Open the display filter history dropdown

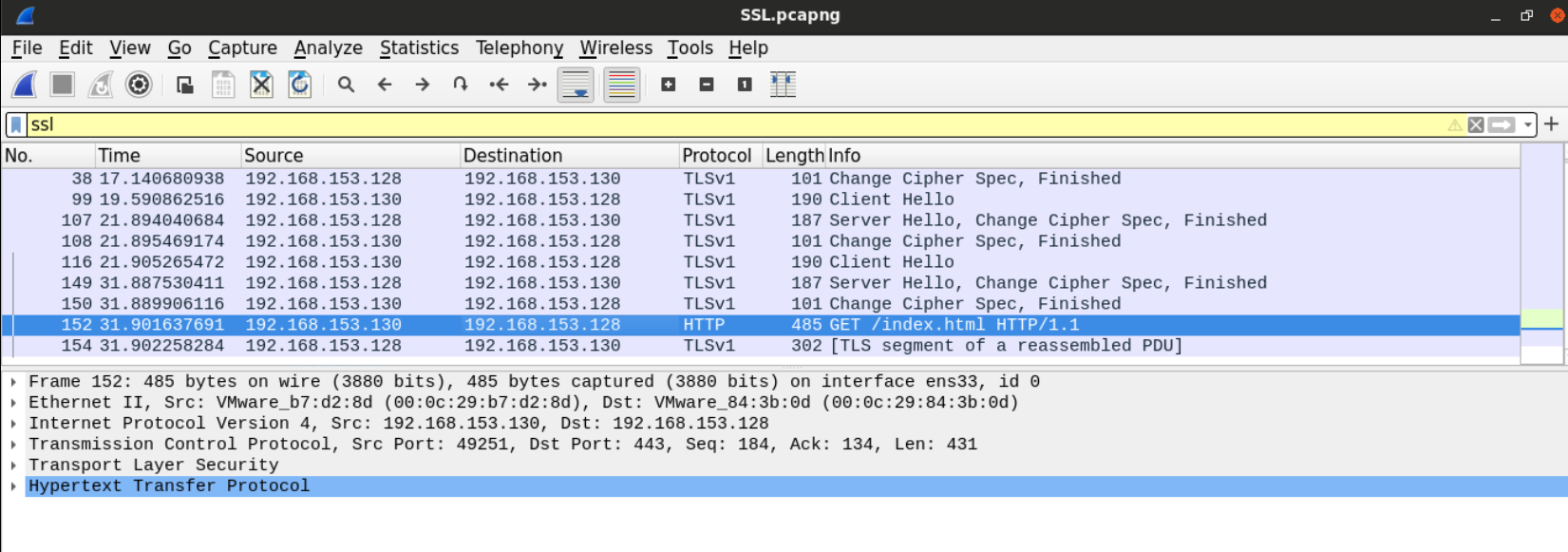coord(1527,124)
